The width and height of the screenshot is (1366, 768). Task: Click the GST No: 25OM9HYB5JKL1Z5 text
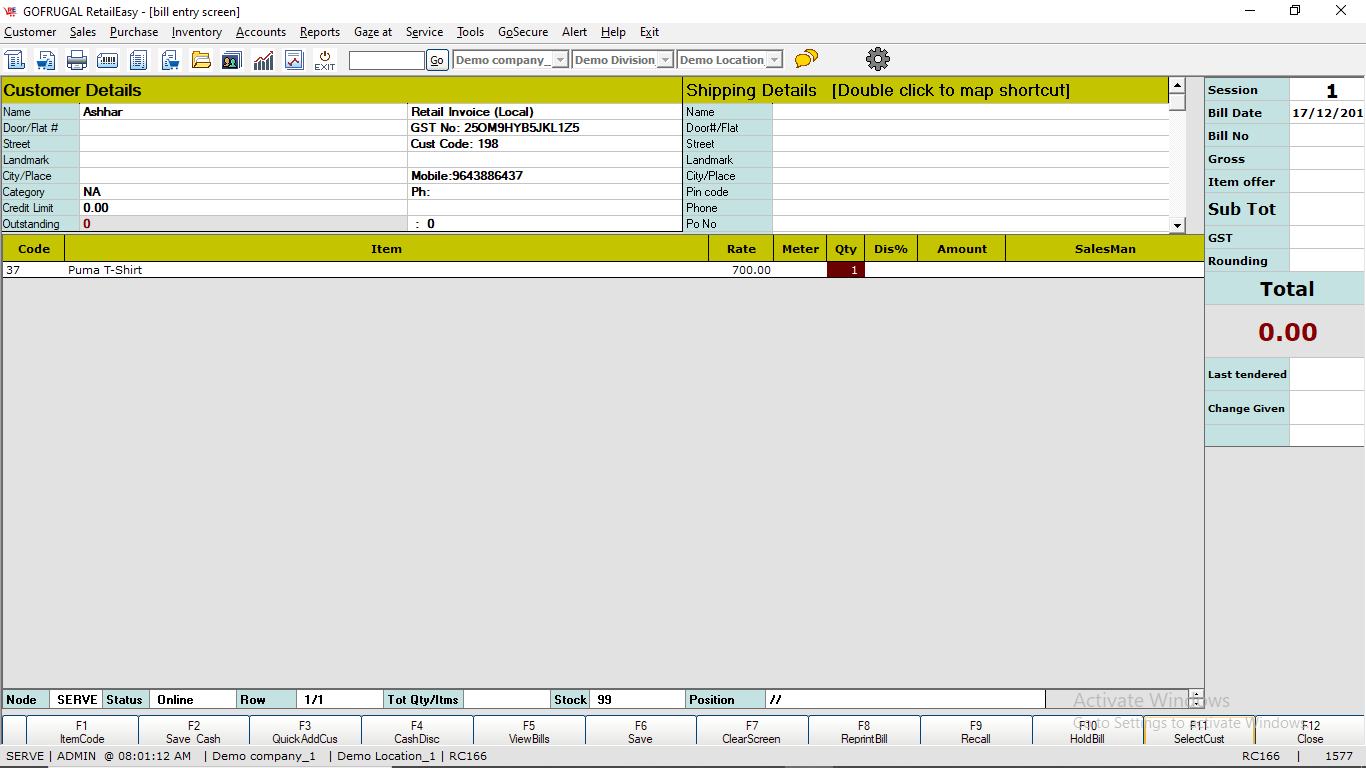(495, 128)
